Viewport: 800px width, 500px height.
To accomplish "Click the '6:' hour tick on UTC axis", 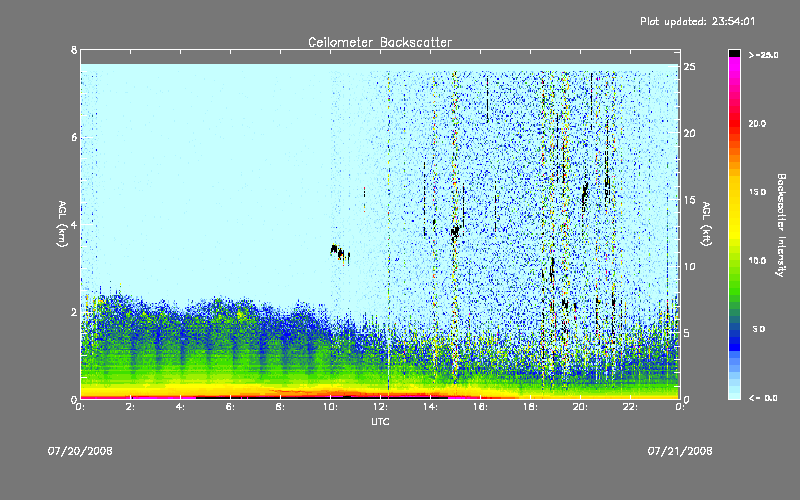I will tap(230, 407).
